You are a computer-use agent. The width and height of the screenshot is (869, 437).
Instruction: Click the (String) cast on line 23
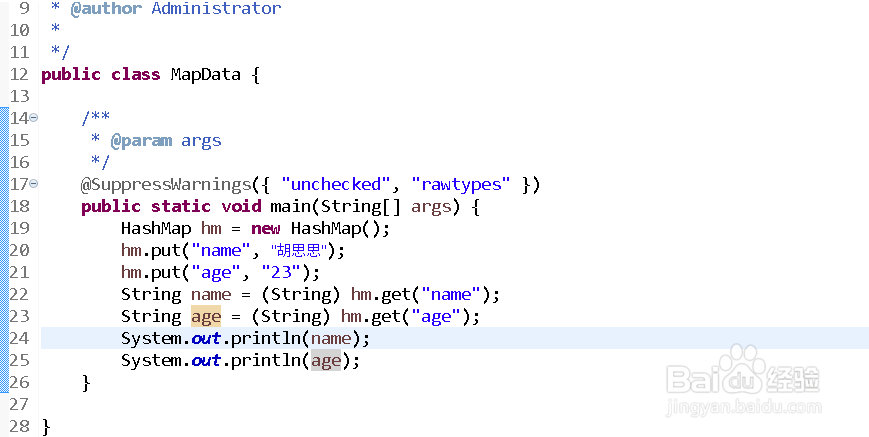tap(291, 317)
